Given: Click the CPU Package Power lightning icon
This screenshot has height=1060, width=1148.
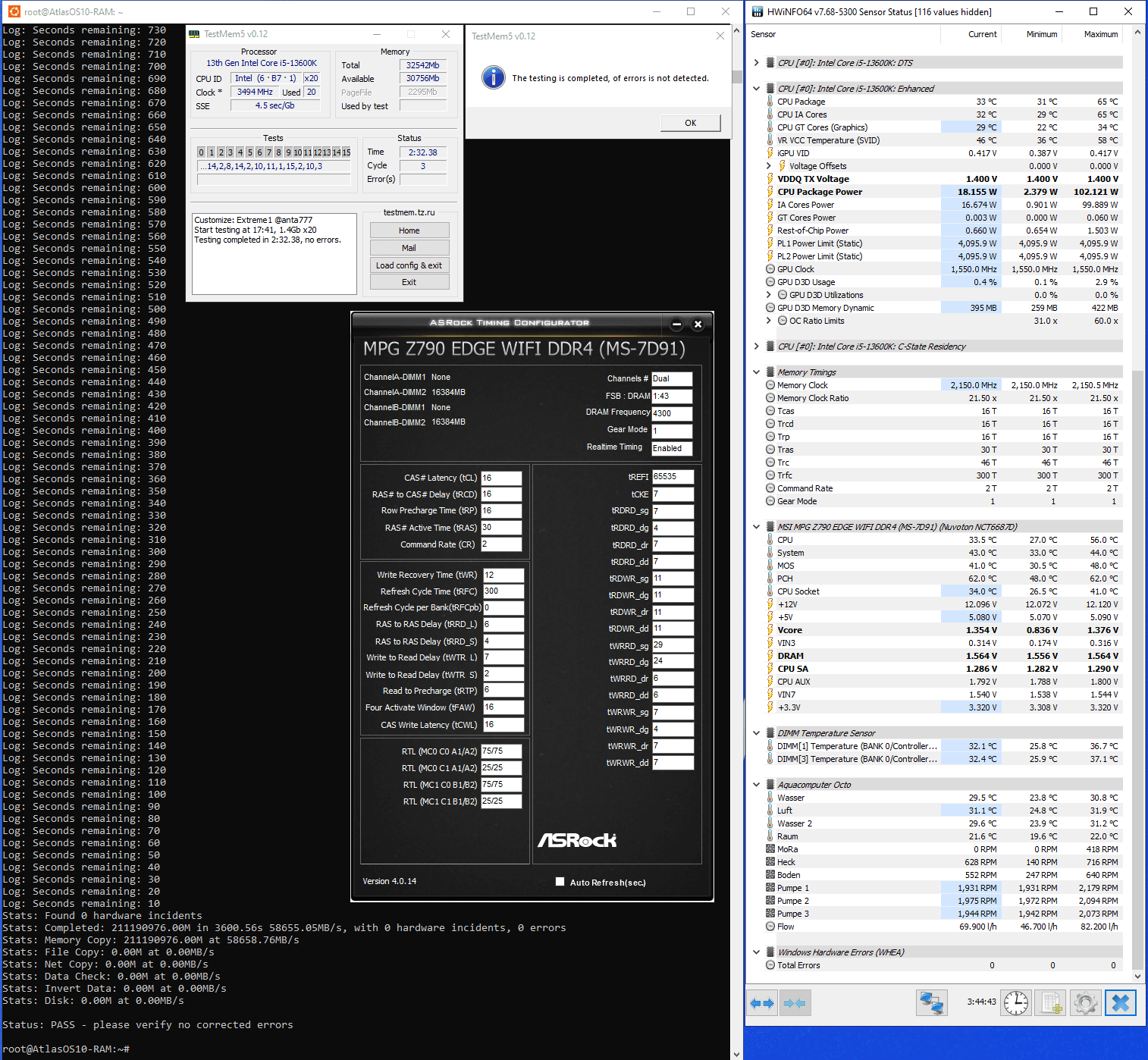Looking at the screenshot, I should (x=770, y=192).
